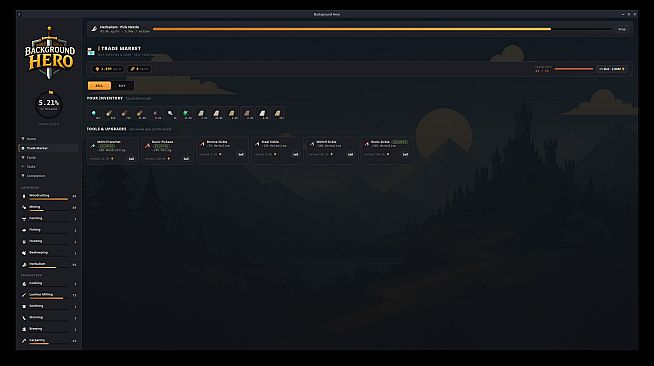654x366 pixels.
Task: Sell the Mithril Sickle tool
Action: coord(350,154)
